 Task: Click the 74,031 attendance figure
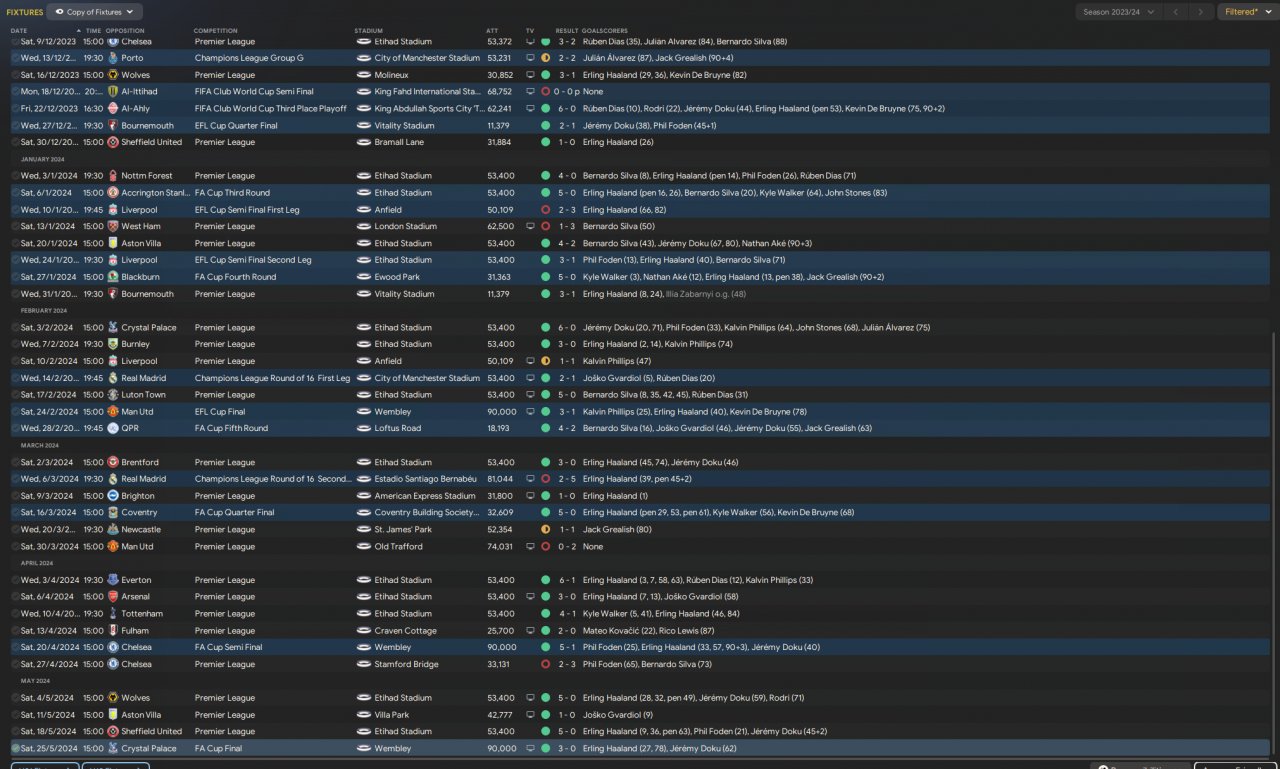click(x=500, y=547)
